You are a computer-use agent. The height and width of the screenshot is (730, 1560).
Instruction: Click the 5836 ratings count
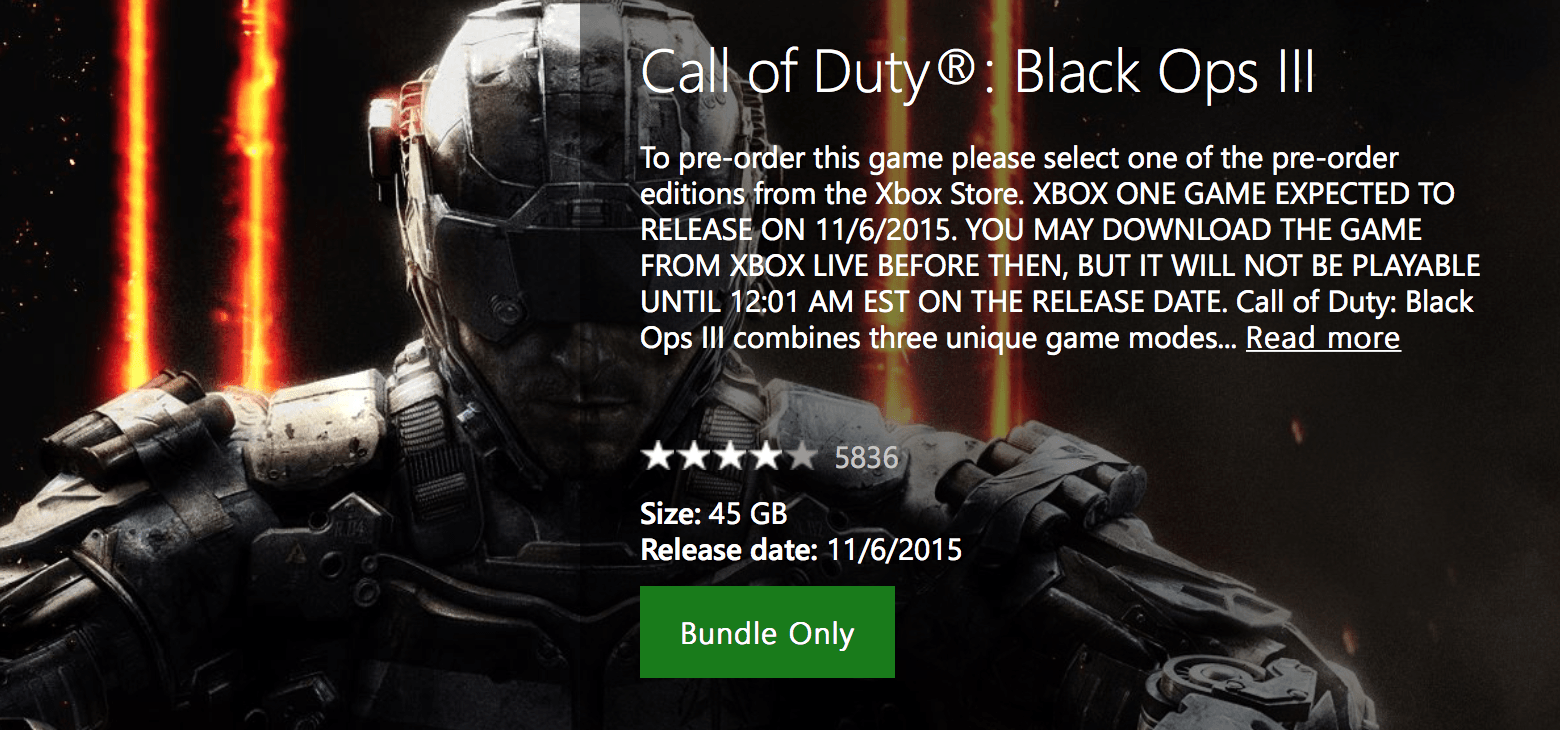click(x=866, y=458)
